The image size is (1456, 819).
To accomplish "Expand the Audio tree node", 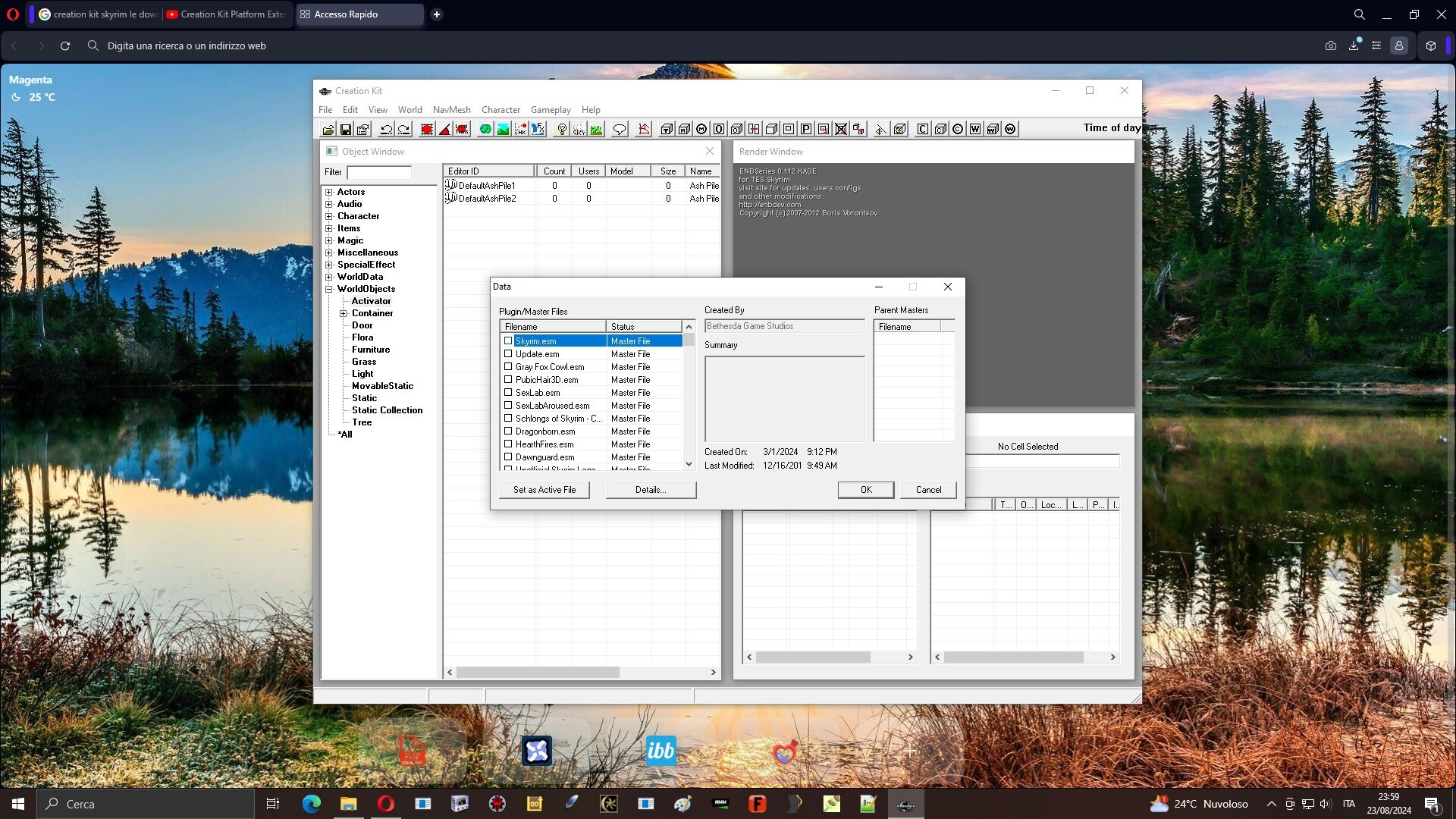I will click(329, 204).
